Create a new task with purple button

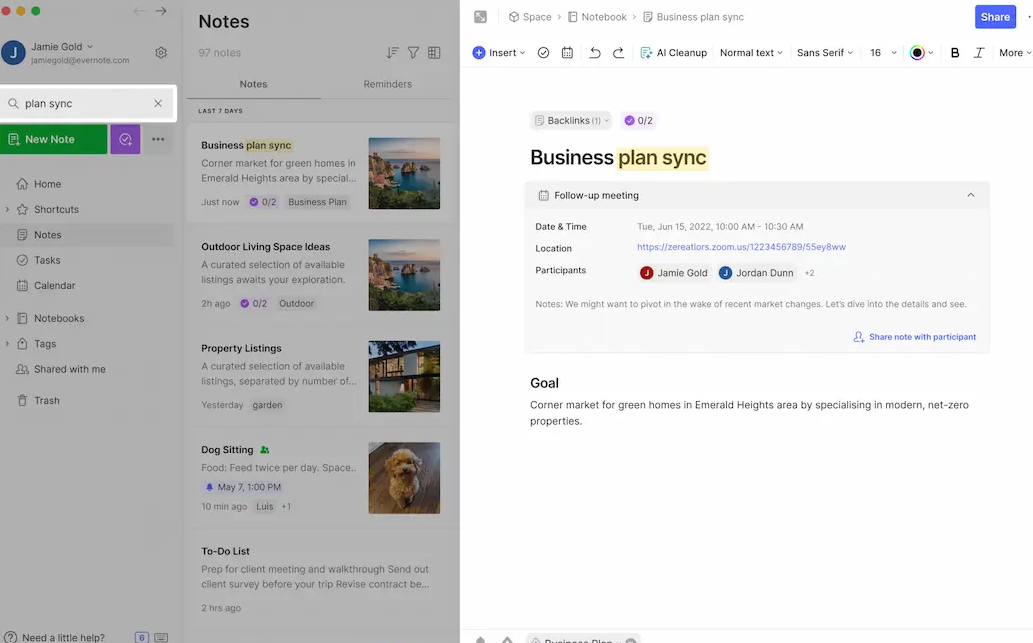point(125,139)
